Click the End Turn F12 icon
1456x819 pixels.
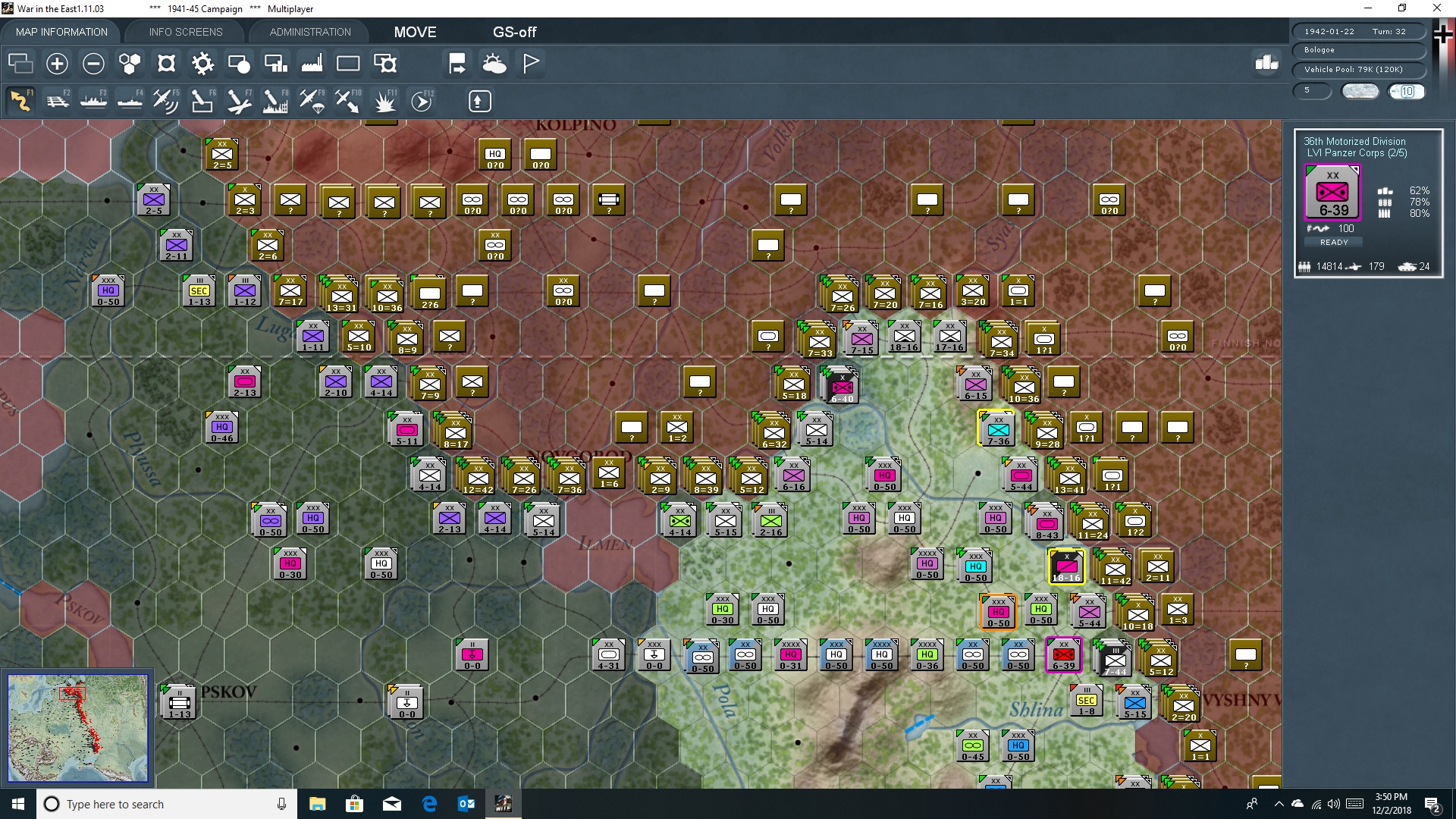(x=422, y=101)
